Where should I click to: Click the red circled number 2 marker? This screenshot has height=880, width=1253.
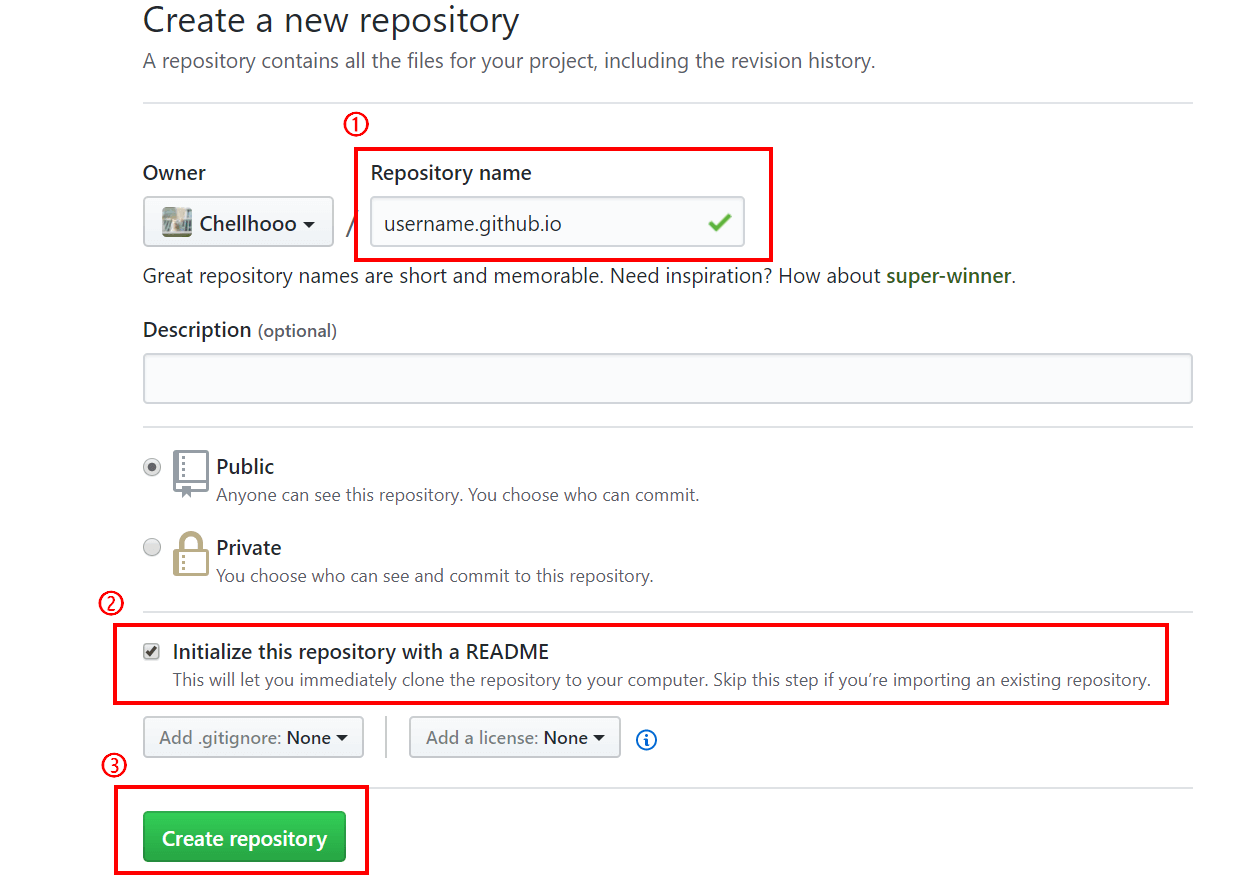(x=110, y=603)
